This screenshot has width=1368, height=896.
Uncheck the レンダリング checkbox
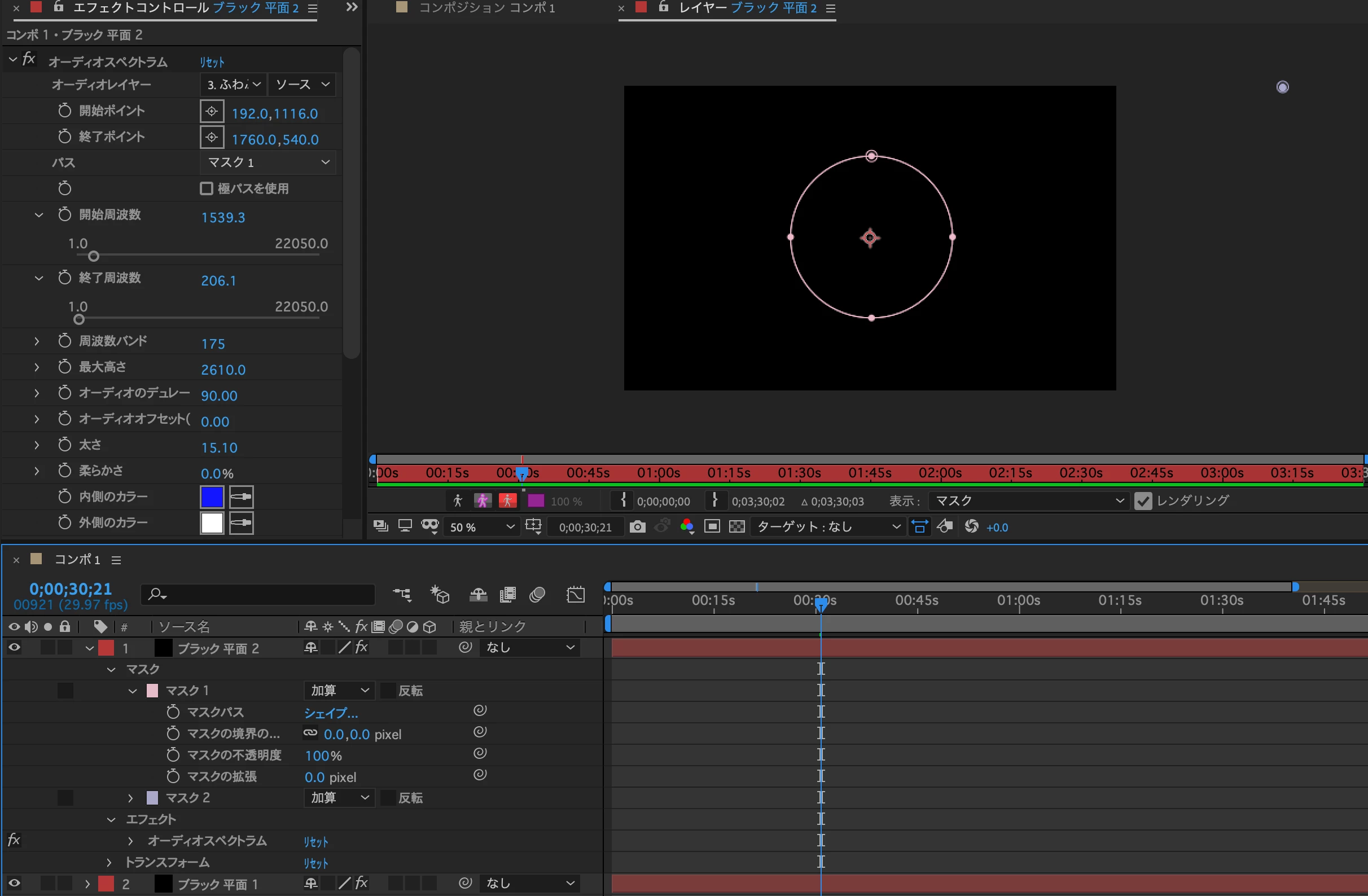tap(1143, 501)
